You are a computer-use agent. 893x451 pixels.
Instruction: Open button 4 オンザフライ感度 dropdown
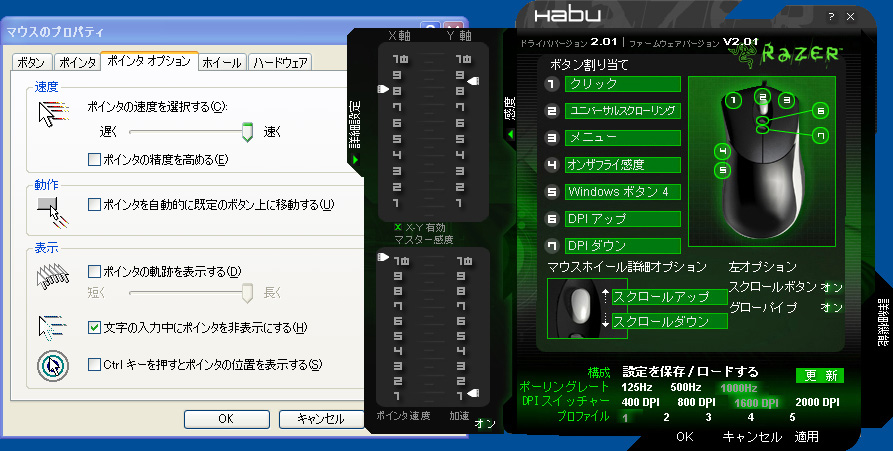(622, 165)
